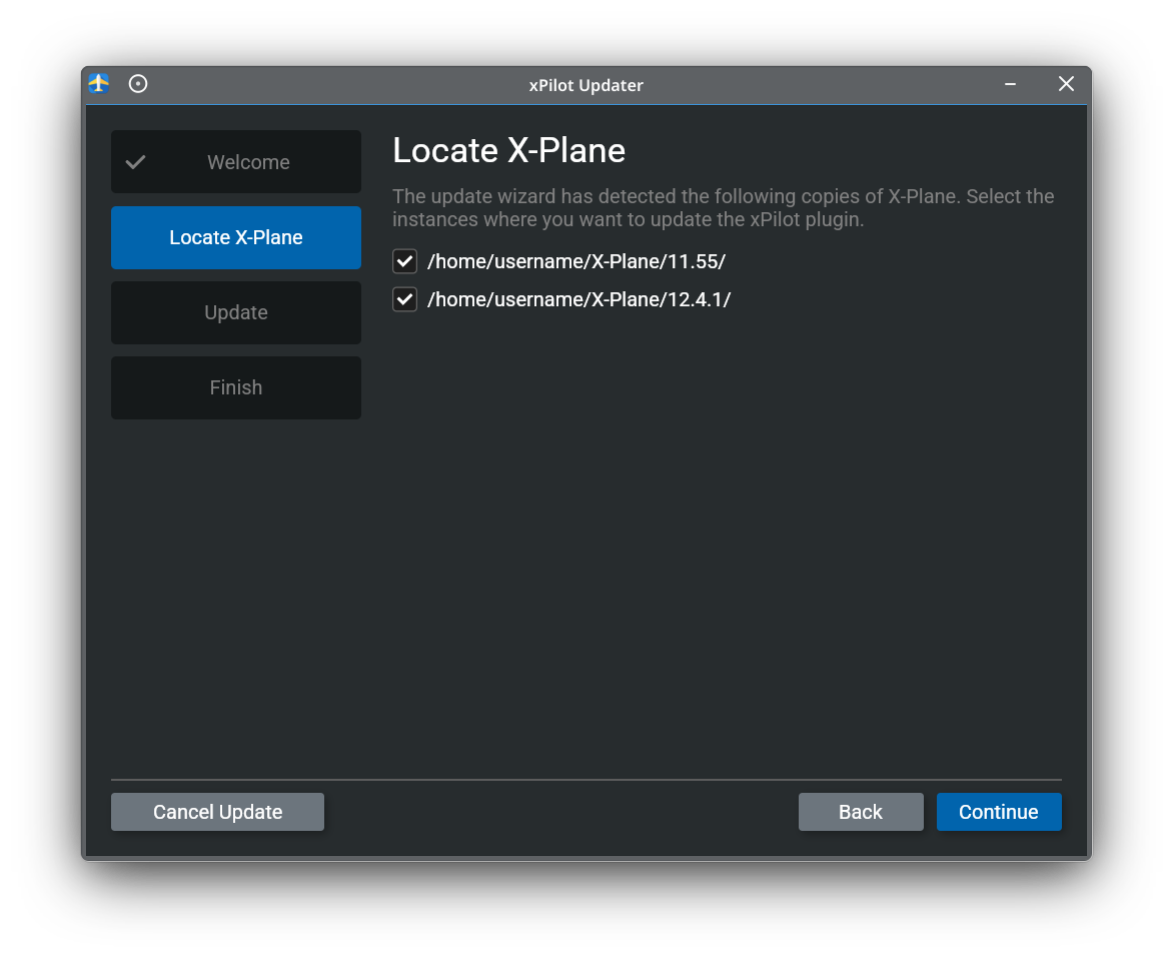Click the circled dot icon in the title bar
This screenshot has height=957, width=1173.
tap(138, 84)
